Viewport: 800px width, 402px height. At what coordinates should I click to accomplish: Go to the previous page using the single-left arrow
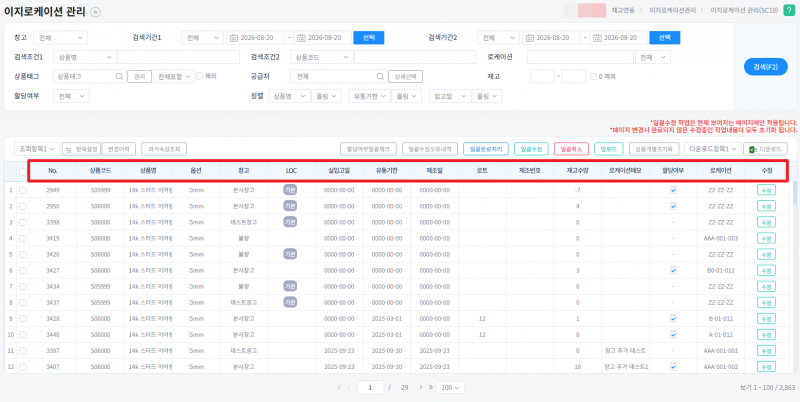pos(349,387)
